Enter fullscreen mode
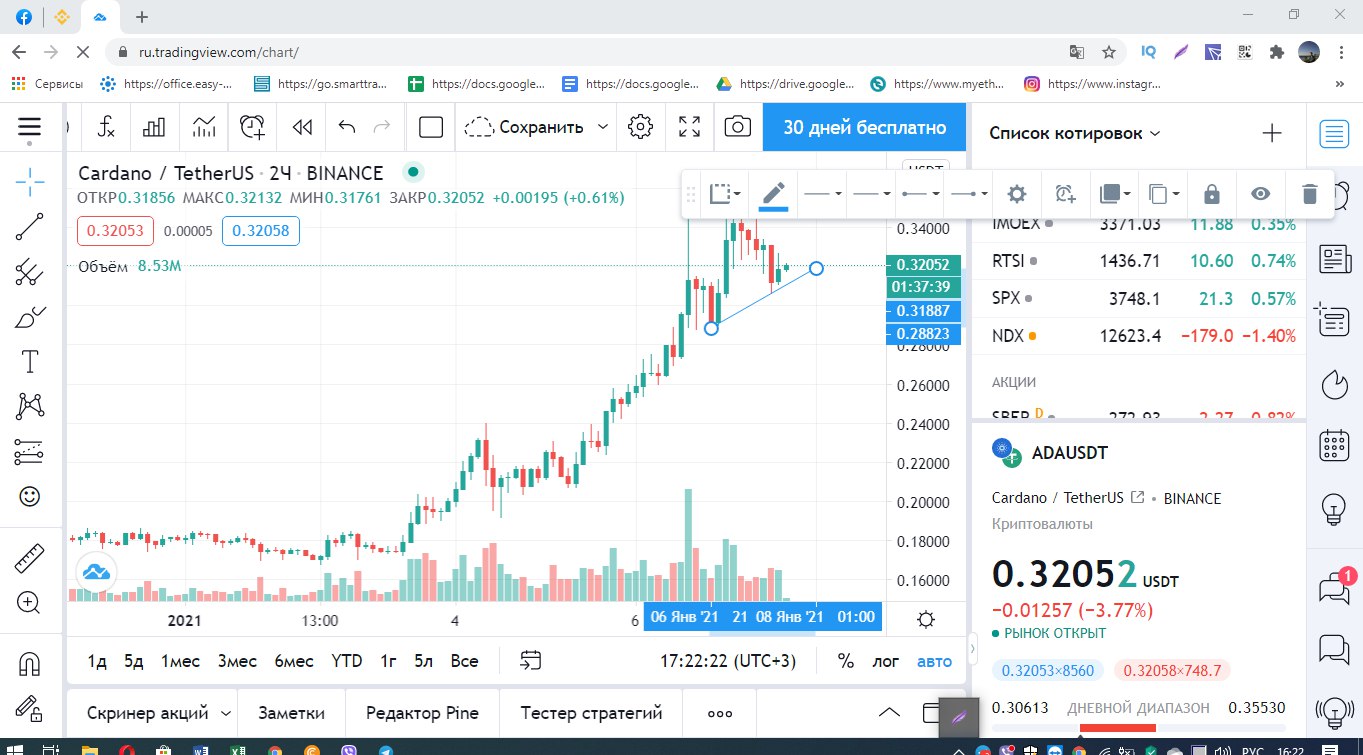 click(x=689, y=127)
